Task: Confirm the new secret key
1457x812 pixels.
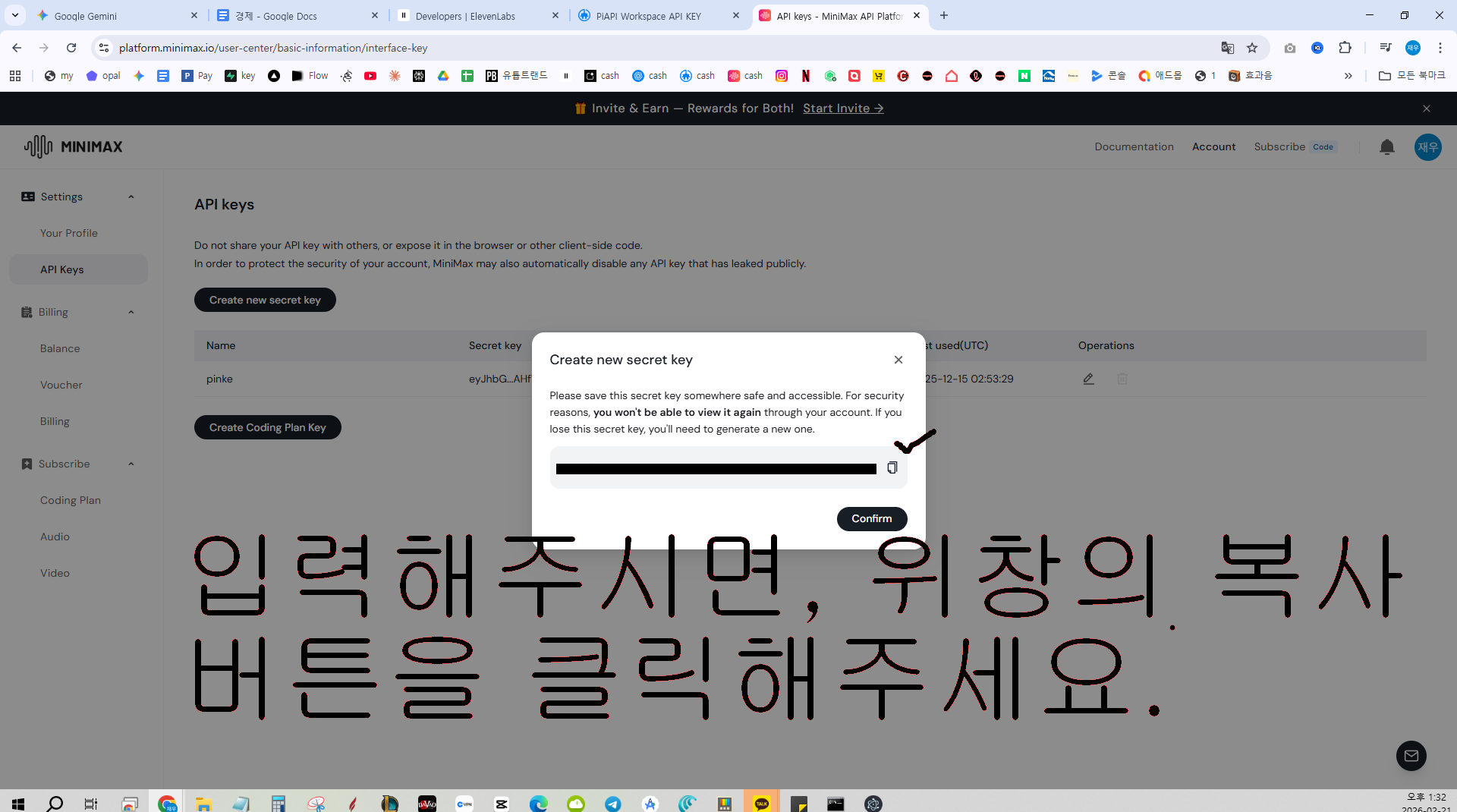Action: tap(872, 519)
